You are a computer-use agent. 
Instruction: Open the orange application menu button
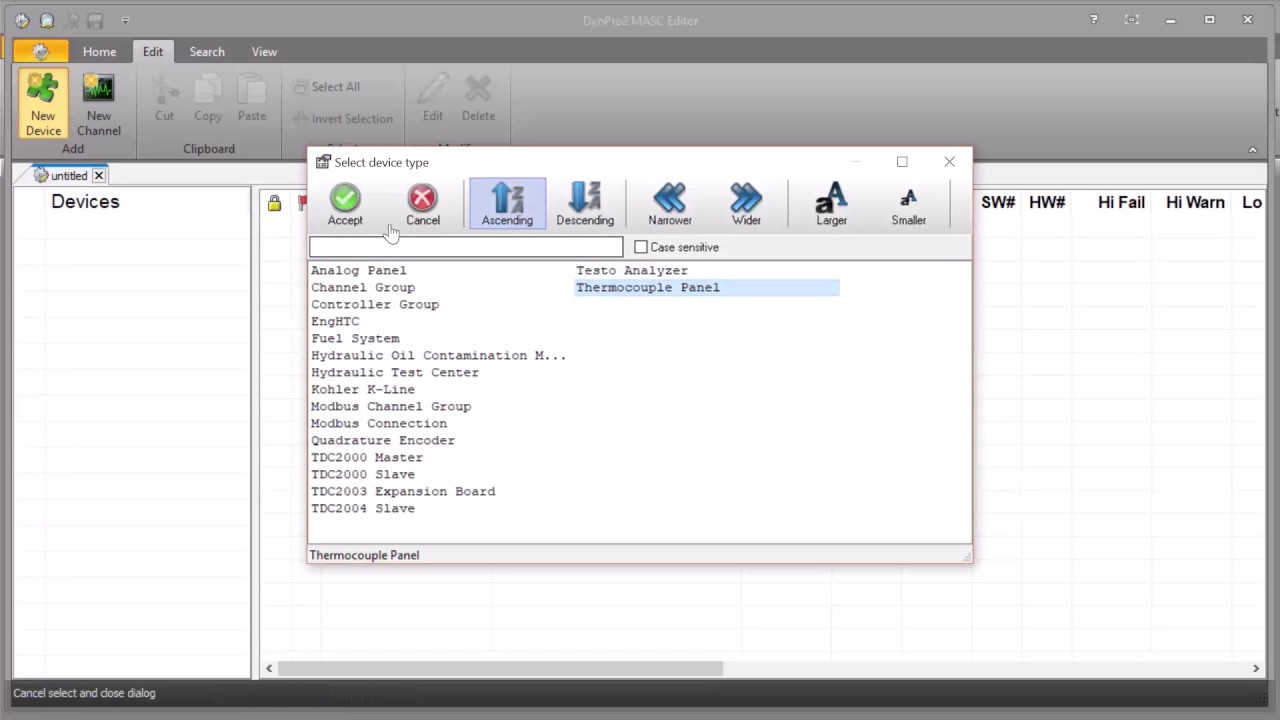[x=41, y=51]
